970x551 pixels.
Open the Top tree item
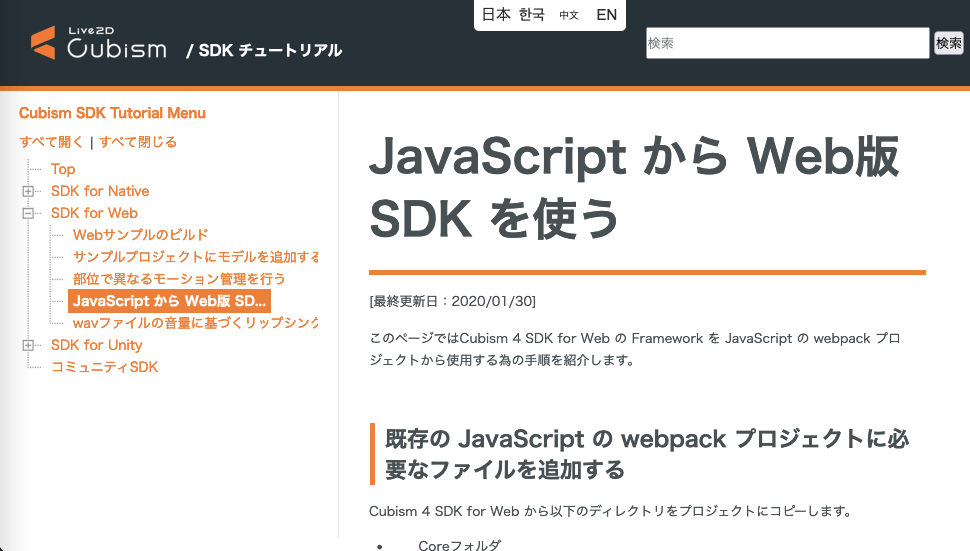63,169
